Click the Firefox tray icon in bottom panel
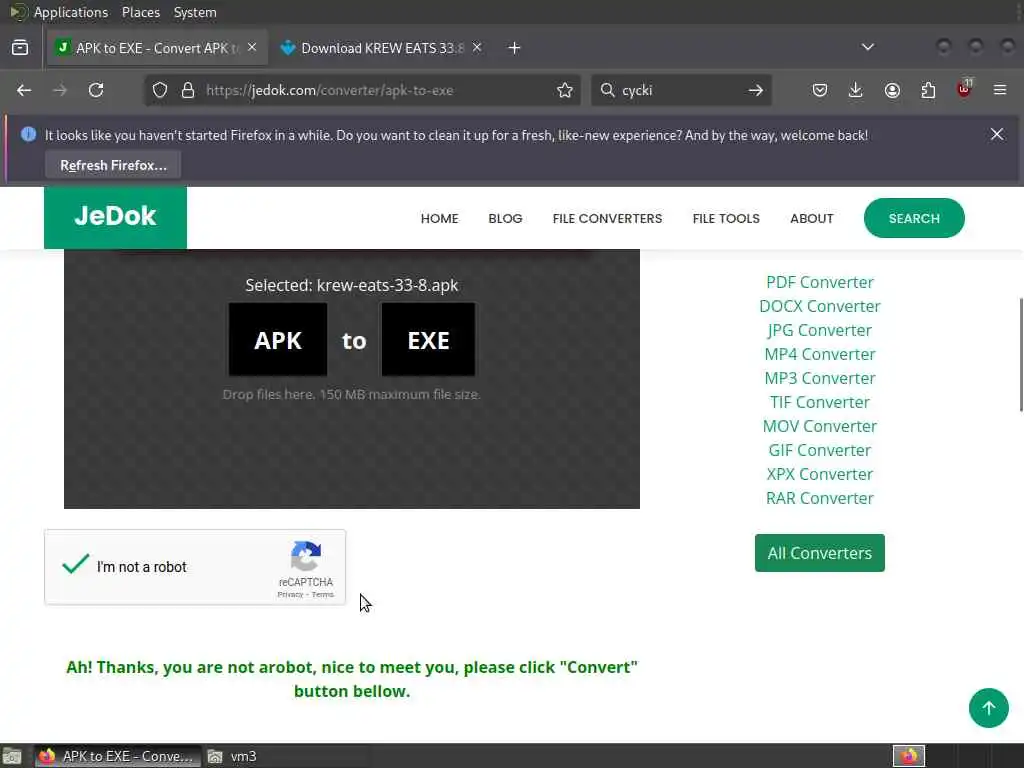Viewport: 1024px width, 768px height. pos(909,756)
